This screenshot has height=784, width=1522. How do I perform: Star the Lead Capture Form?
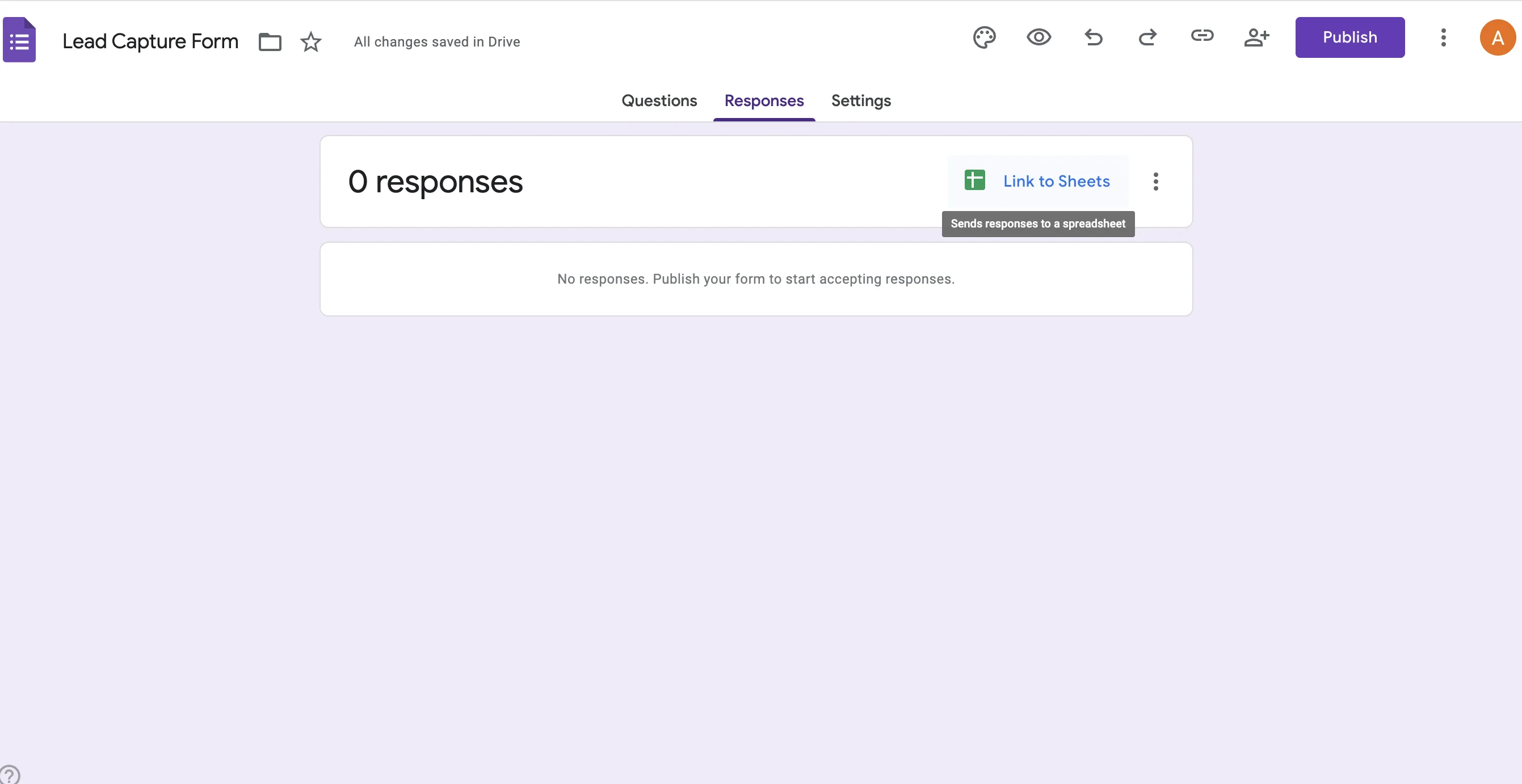pyautogui.click(x=310, y=41)
